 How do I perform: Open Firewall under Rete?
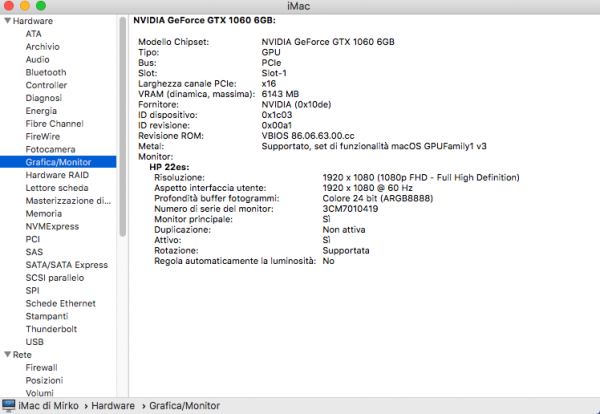click(x=41, y=368)
